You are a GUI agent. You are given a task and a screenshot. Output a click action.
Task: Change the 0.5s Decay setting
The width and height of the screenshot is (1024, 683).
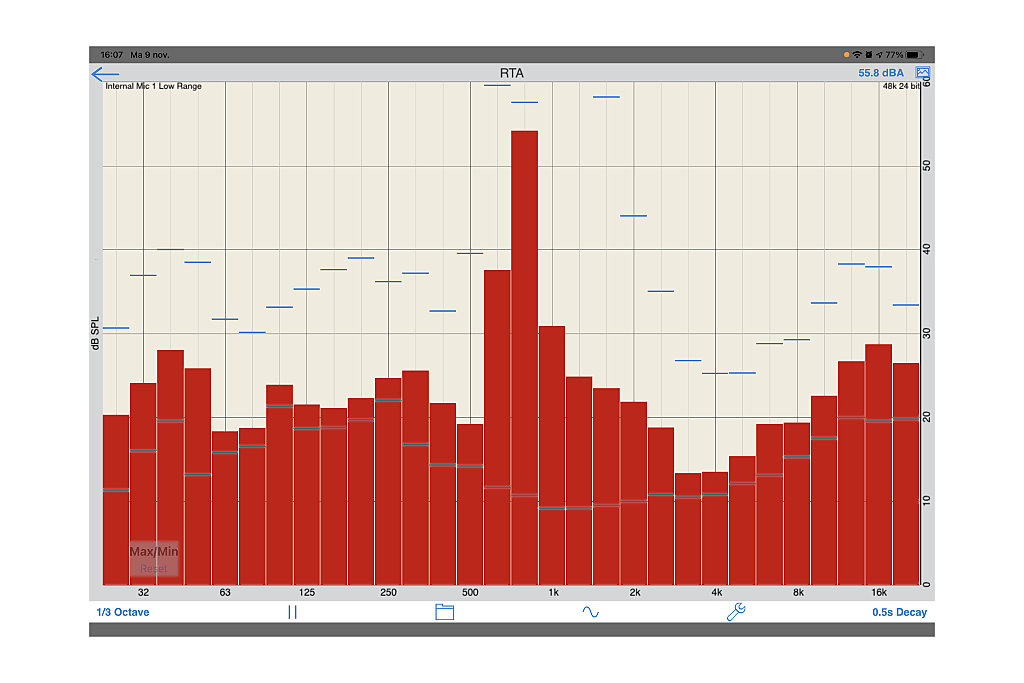click(x=899, y=612)
